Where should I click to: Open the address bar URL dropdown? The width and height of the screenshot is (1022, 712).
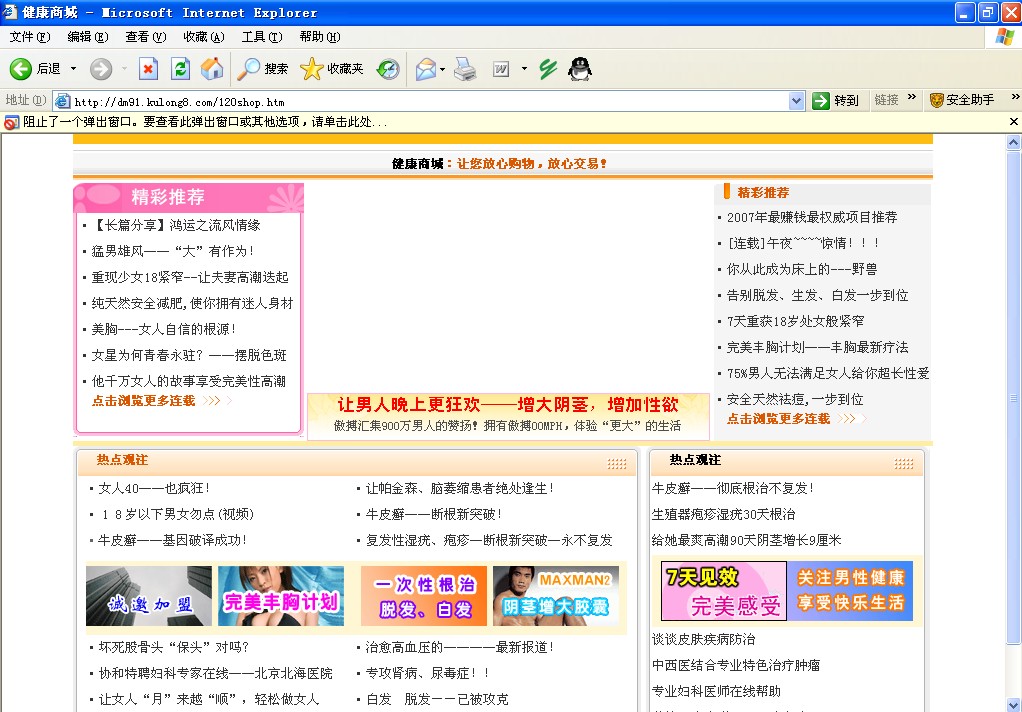coord(796,101)
